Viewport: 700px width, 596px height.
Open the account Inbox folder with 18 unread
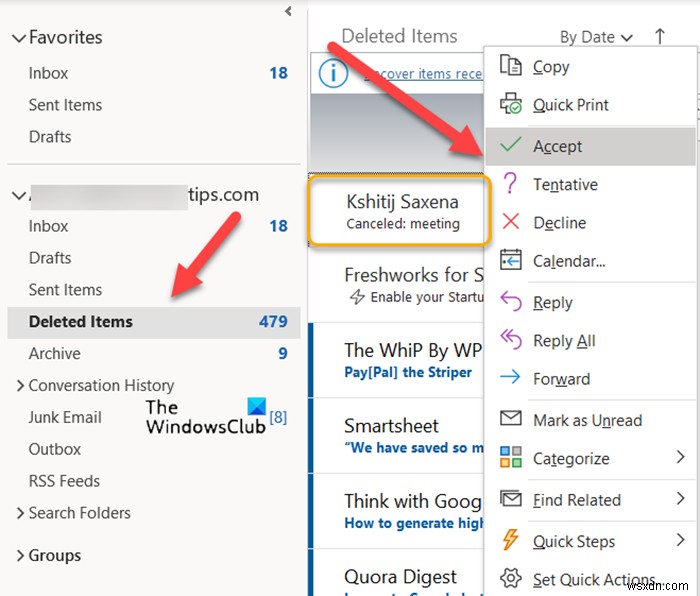click(154, 226)
